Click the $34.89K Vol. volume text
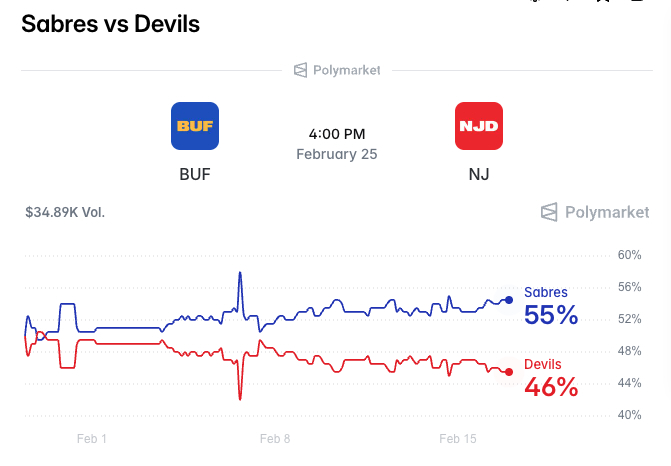Viewport: 671px width, 466px height. click(x=65, y=212)
